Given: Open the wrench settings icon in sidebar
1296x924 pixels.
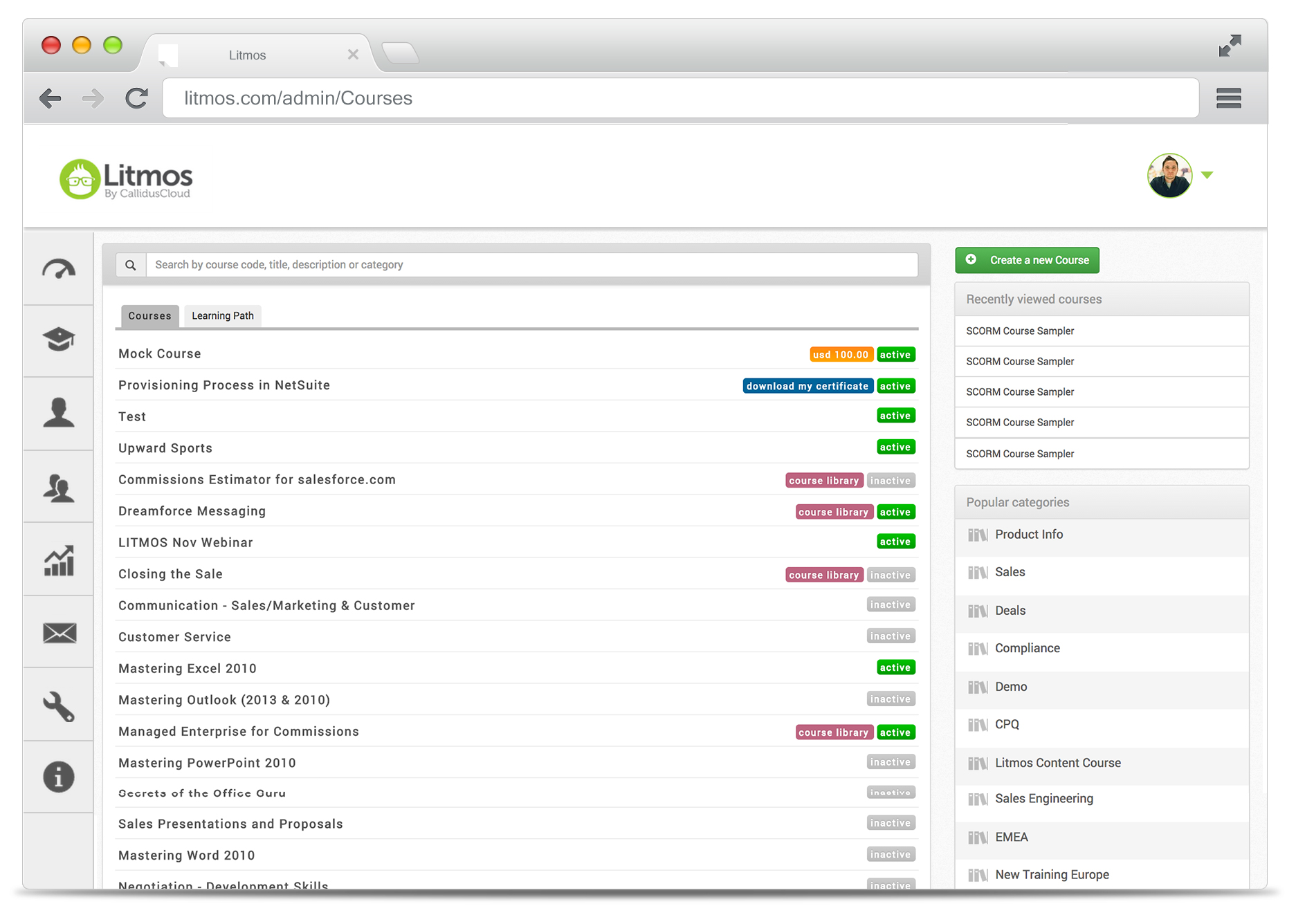Looking at the screenshot, I should click(59, 707).
